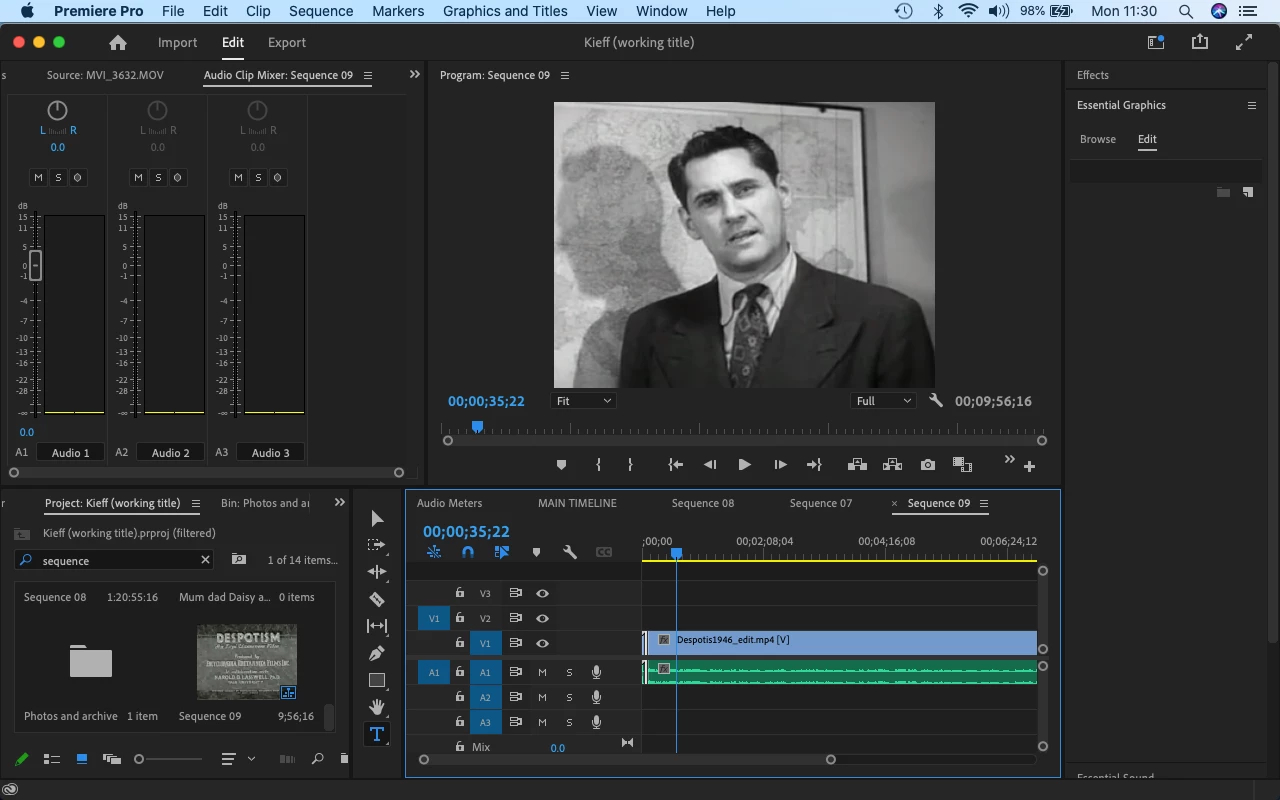1280x800 pixels.
Task: Toggle lock on the V3 track
Action: pyautogui.click(x=460, y=593)
